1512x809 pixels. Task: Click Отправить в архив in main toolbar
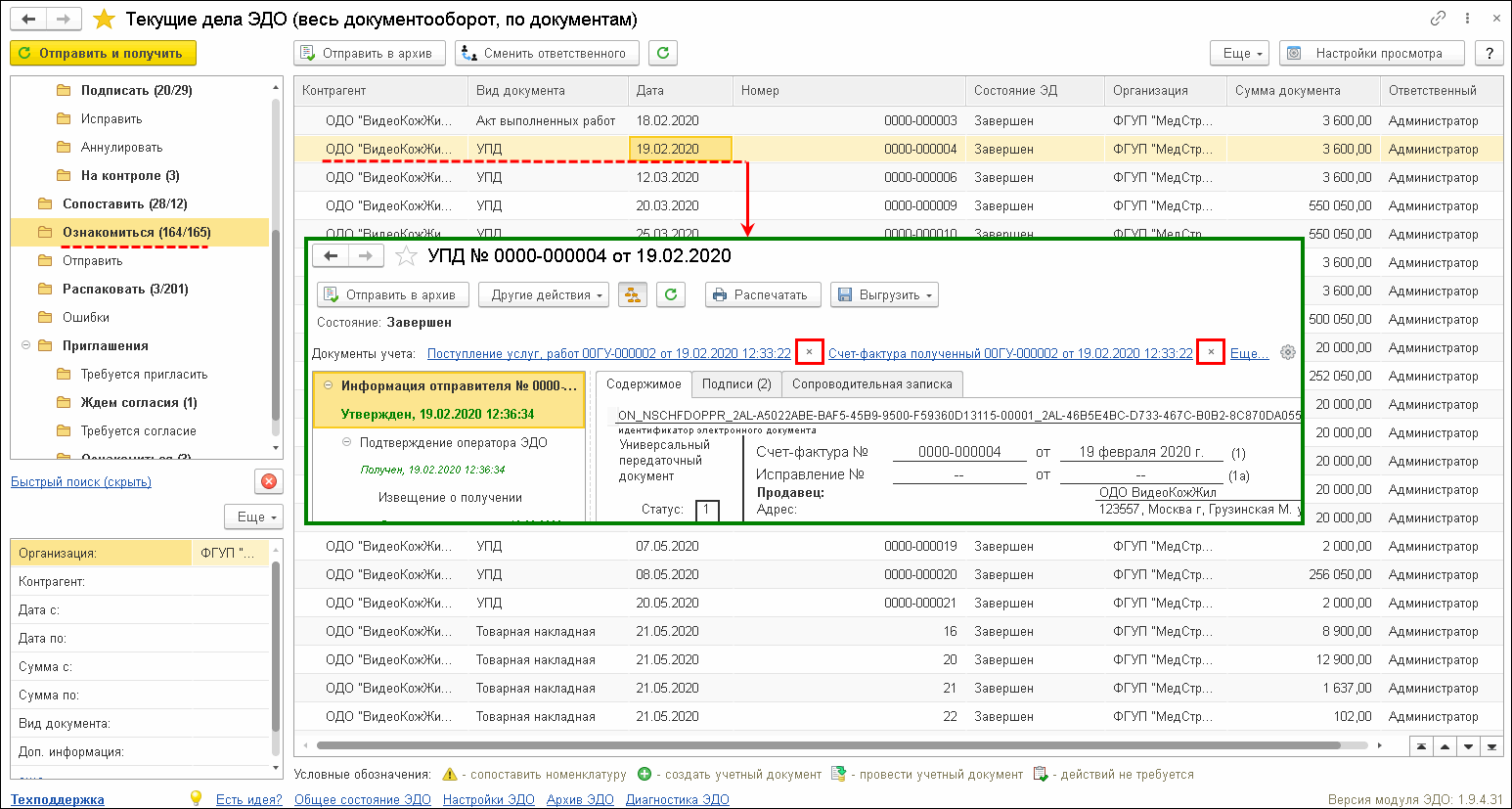(370, 53)
